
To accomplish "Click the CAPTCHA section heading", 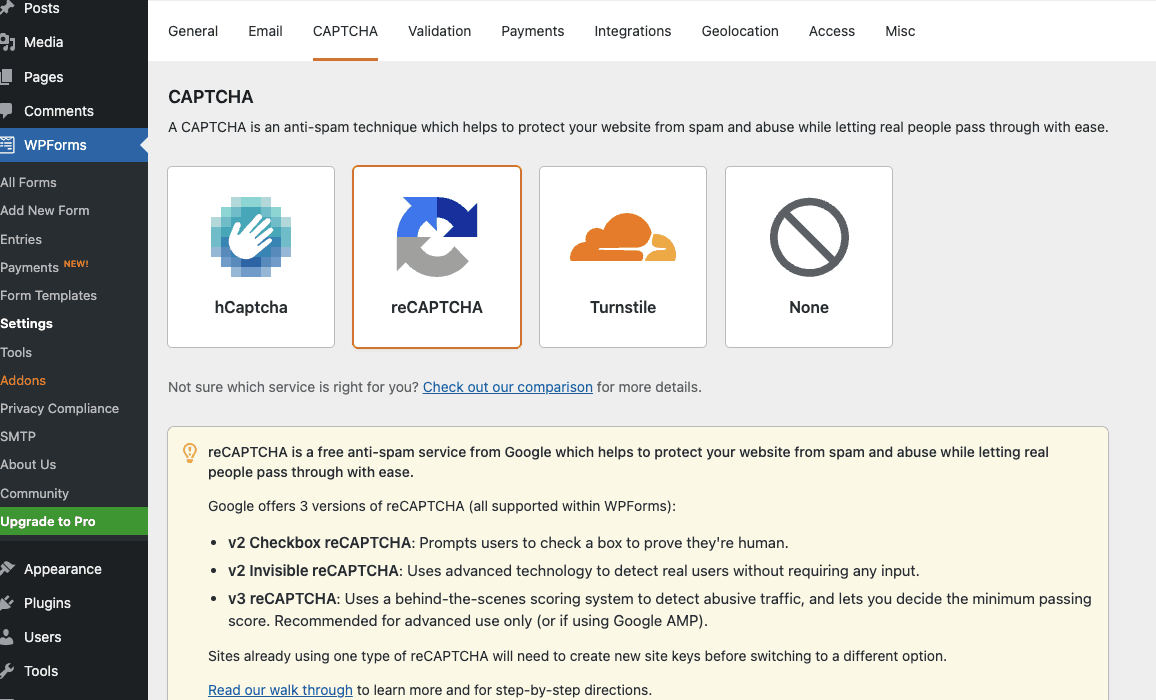I will [x=211, y=97].
